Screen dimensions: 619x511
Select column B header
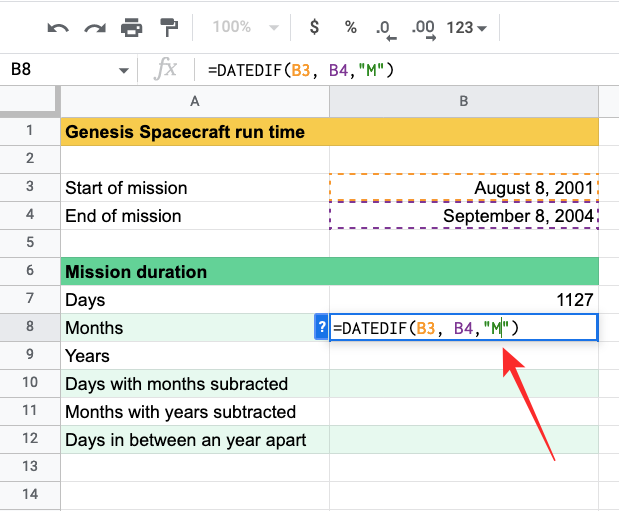click(x=464, y=100)
